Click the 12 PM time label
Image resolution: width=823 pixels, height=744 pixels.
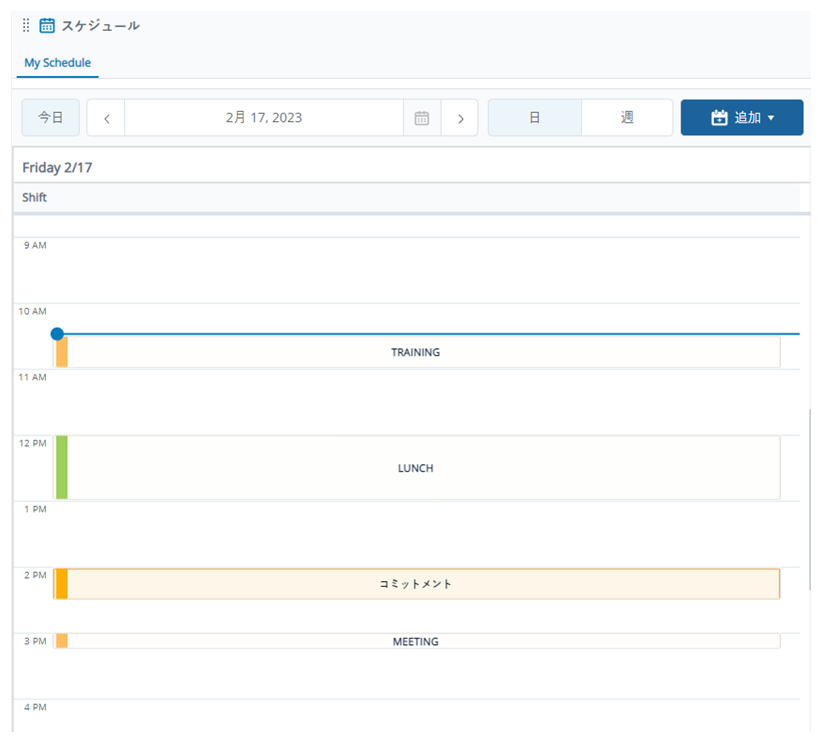coord(33,443)
